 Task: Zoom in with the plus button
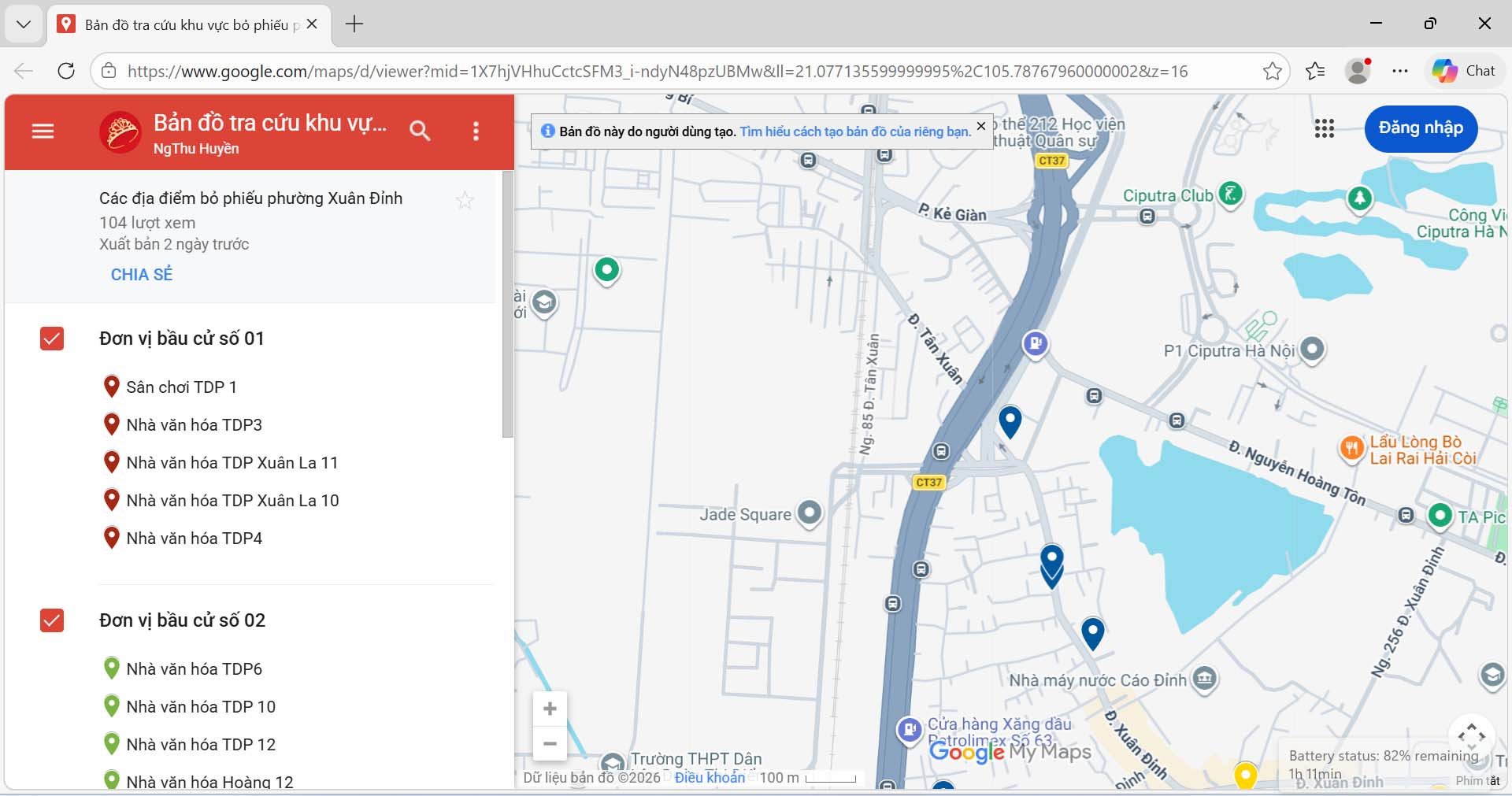click(x=550, y=709)
